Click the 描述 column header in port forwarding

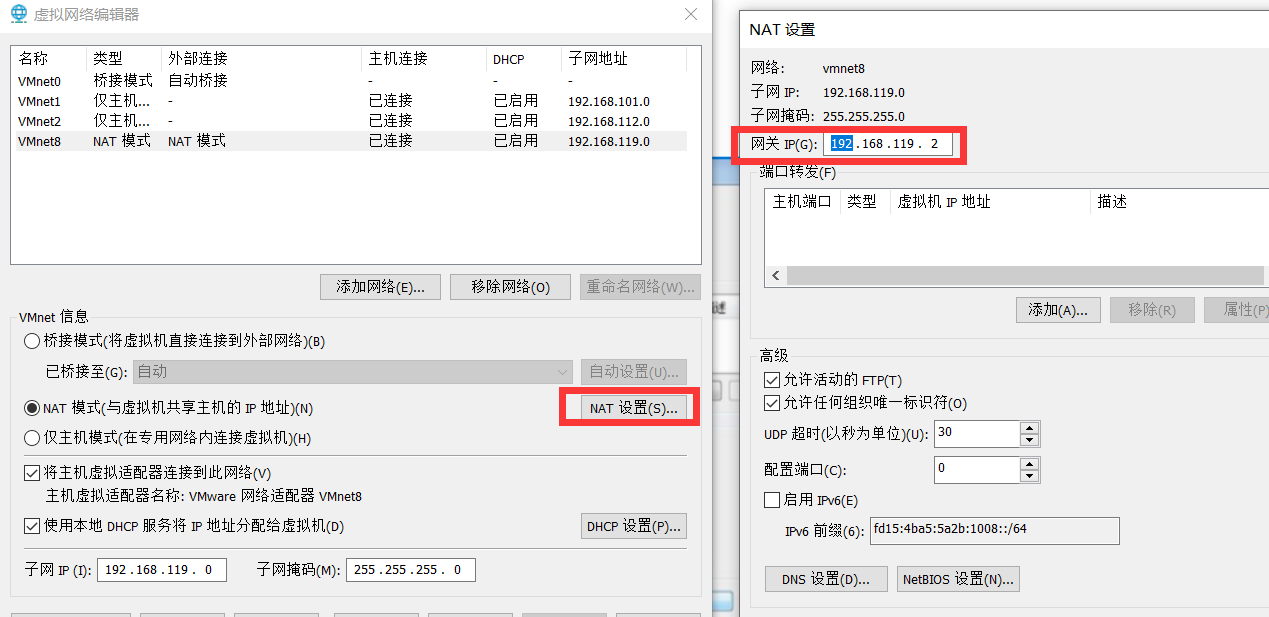pos(1179,202)
